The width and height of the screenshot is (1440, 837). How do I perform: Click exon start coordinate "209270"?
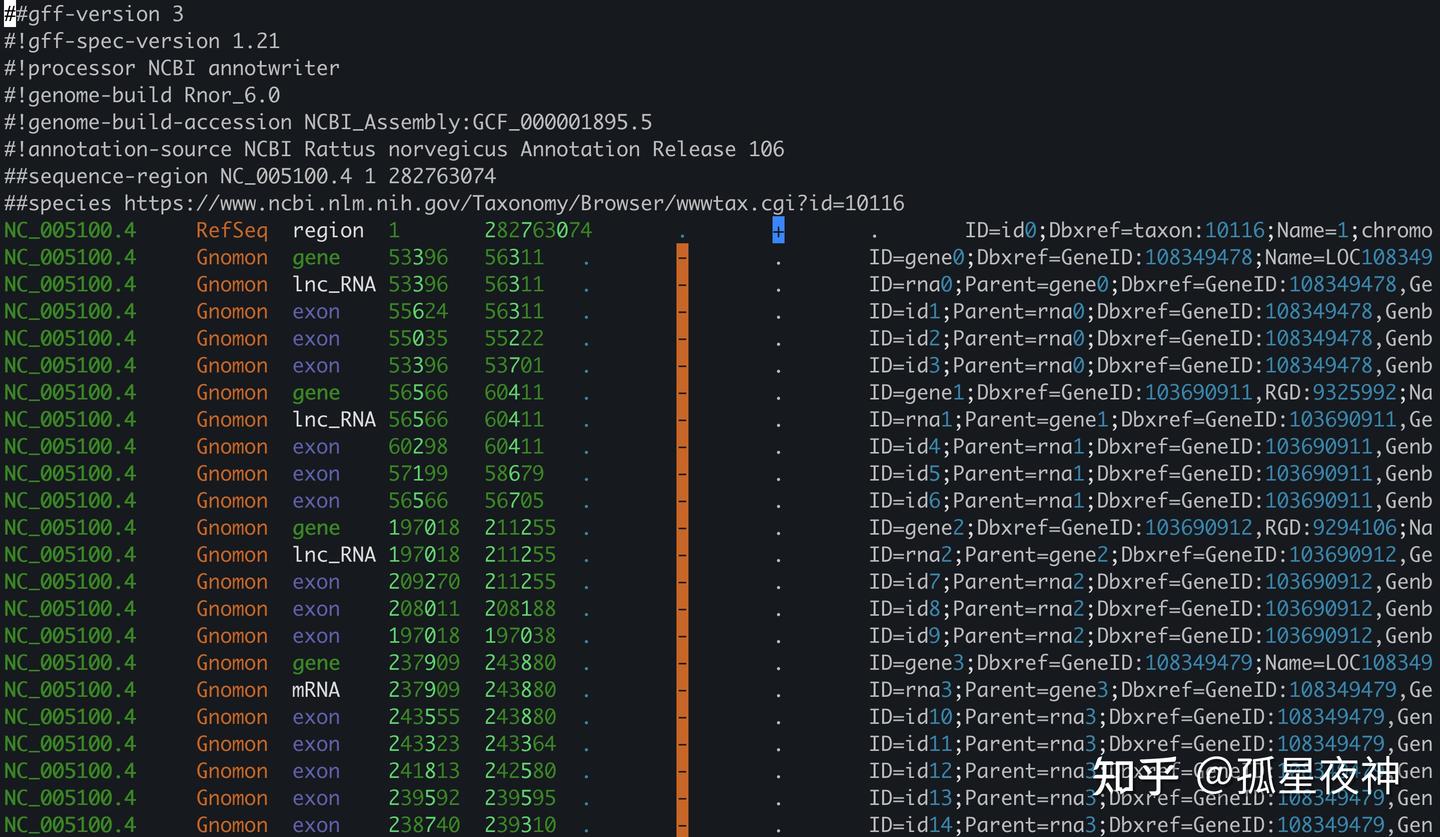424,581
